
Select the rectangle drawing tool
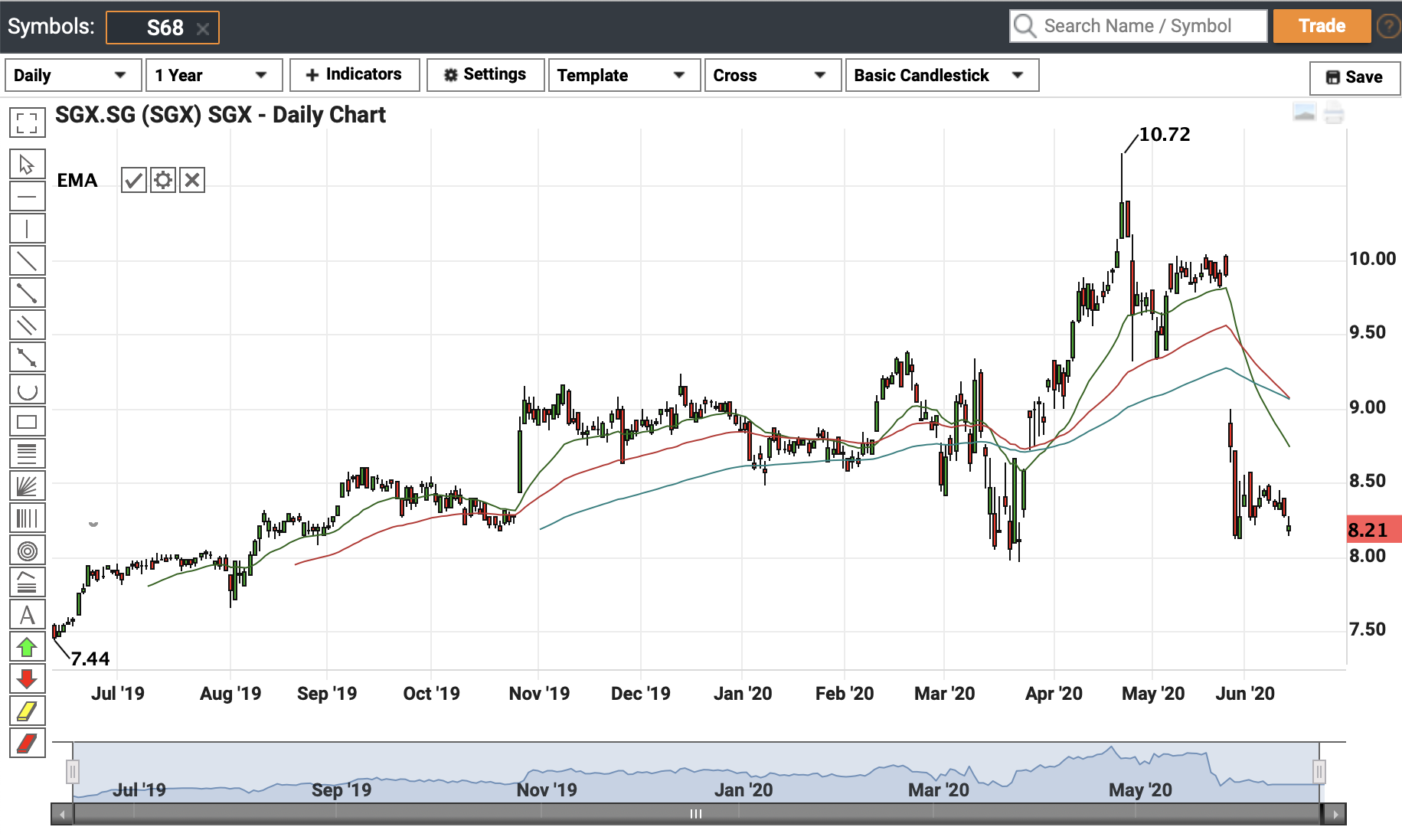coord(27,422)
